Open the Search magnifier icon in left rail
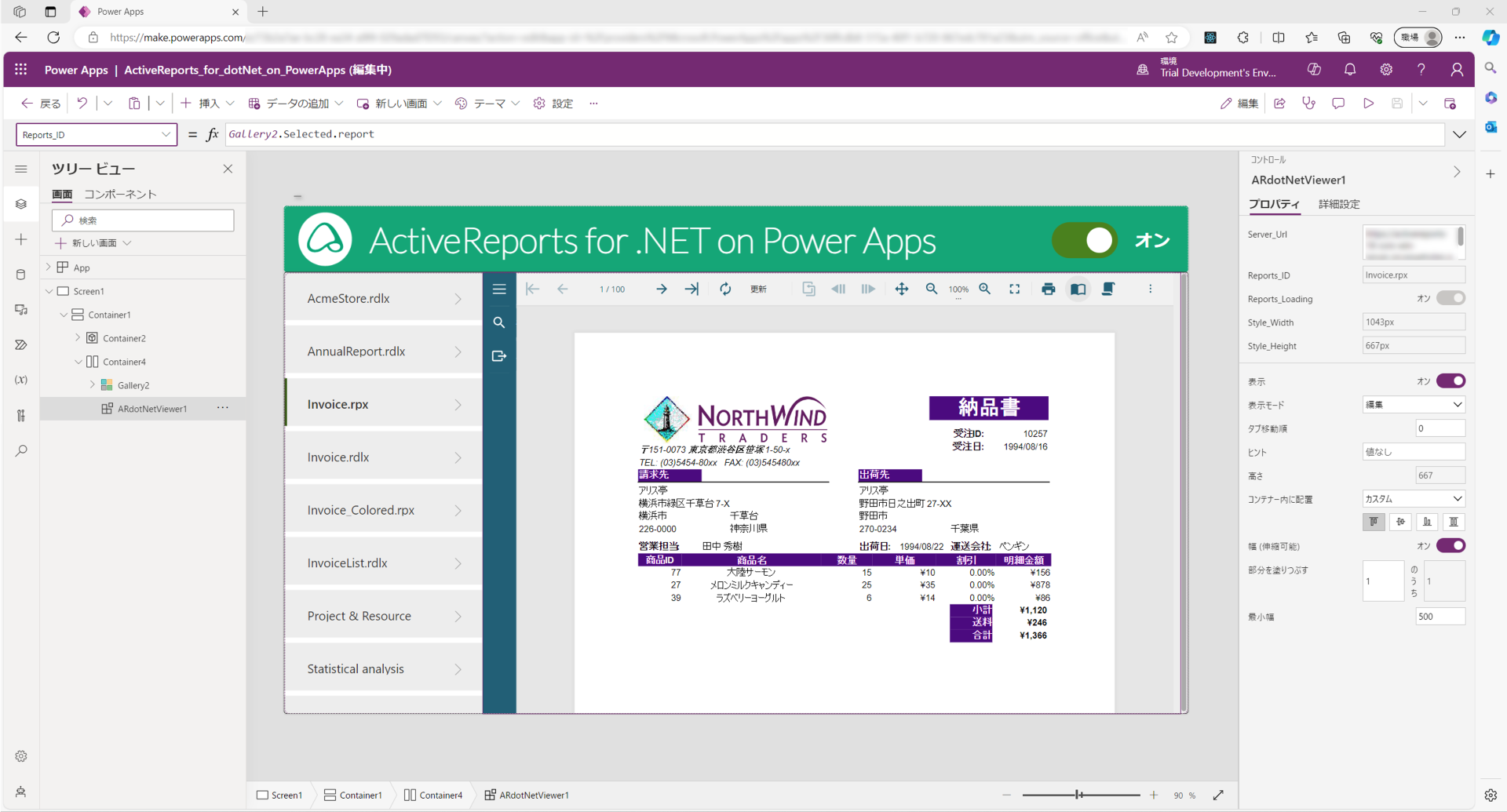Image resolution: width=1507 pixels, height=812 pixels. (x=21, y=450)
